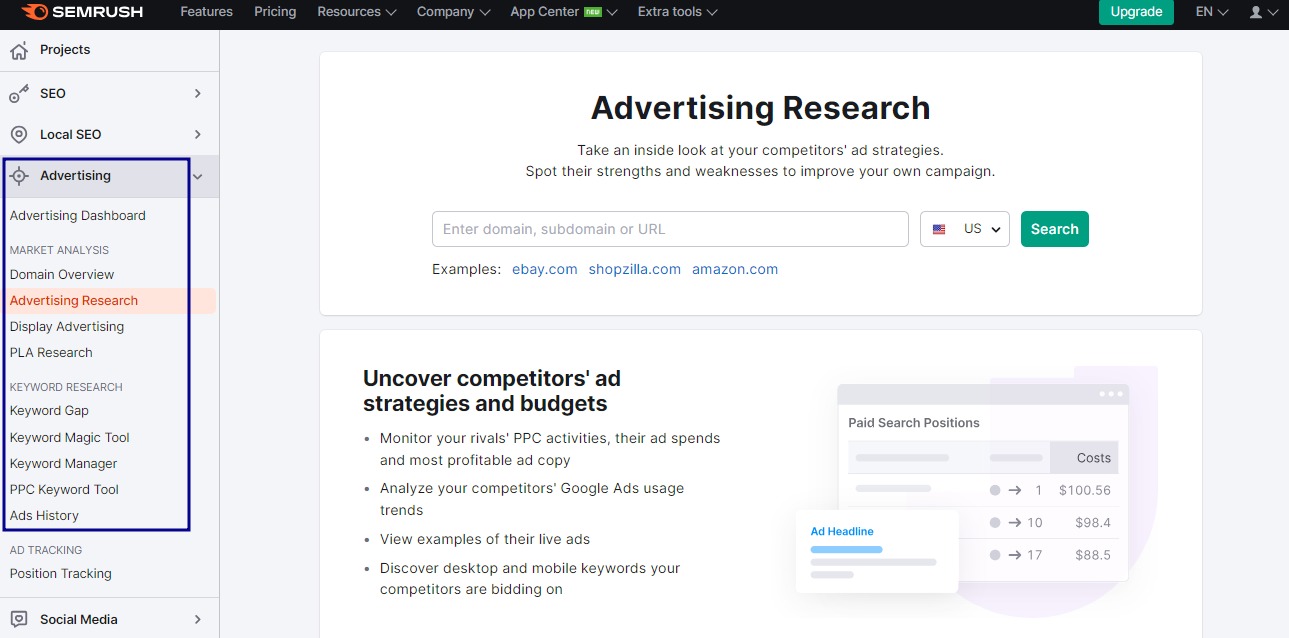The width and height of the screenshot is (1289, 638).
Task: Go to Features in top navigation
Action: (206, 12)
